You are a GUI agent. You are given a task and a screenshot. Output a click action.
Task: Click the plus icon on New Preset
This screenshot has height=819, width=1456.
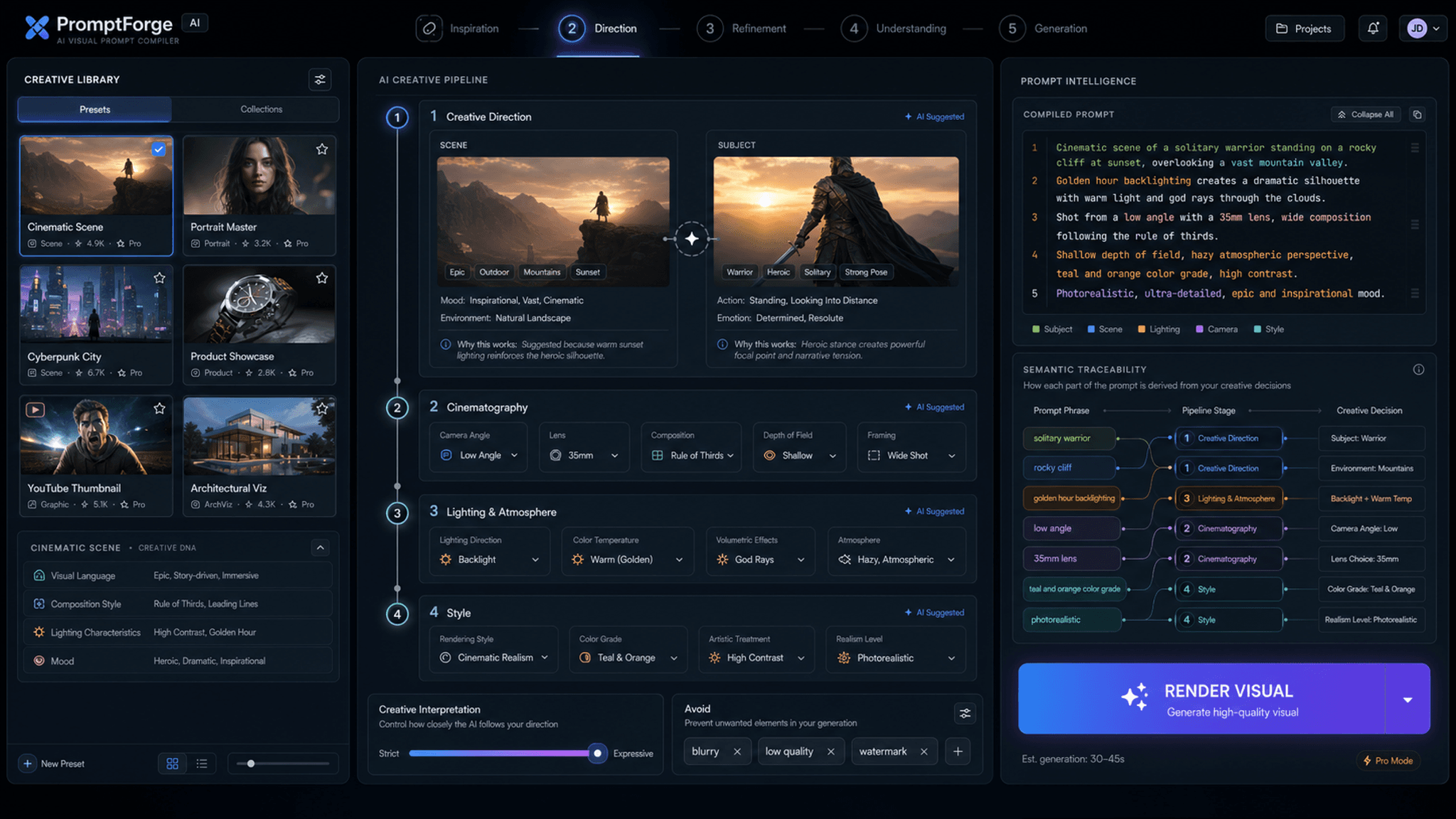tap(28, 764)
